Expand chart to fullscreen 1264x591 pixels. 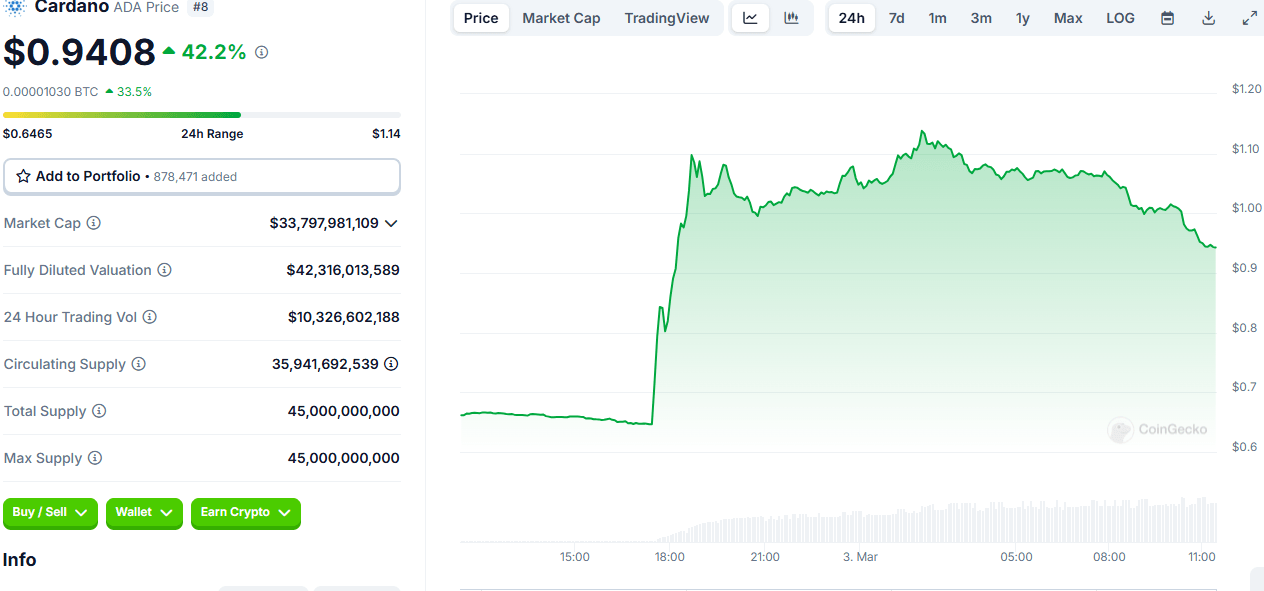(1249, 17)
